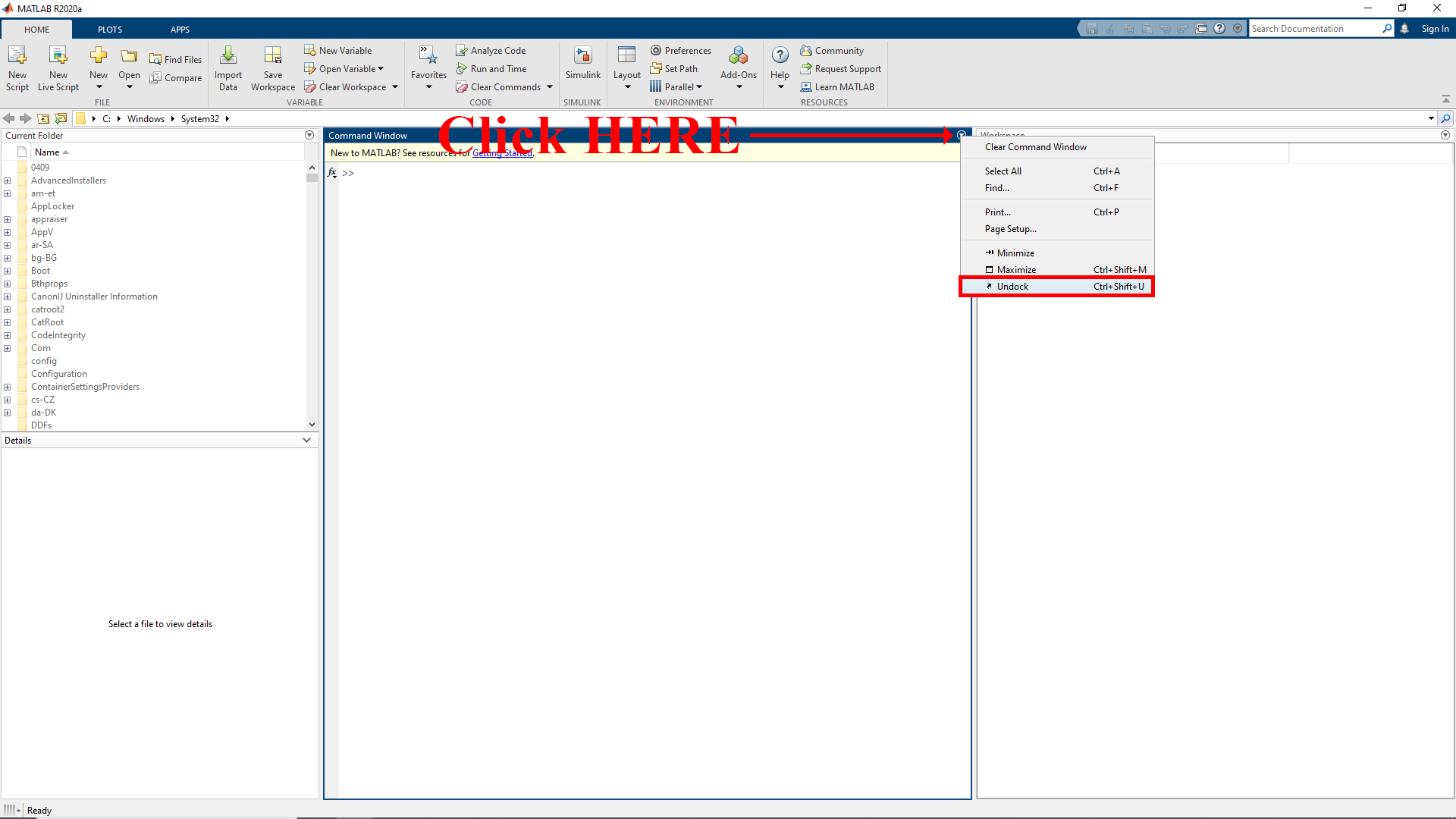
Task: Choose Undock menu item
Action: (1057, 287)
